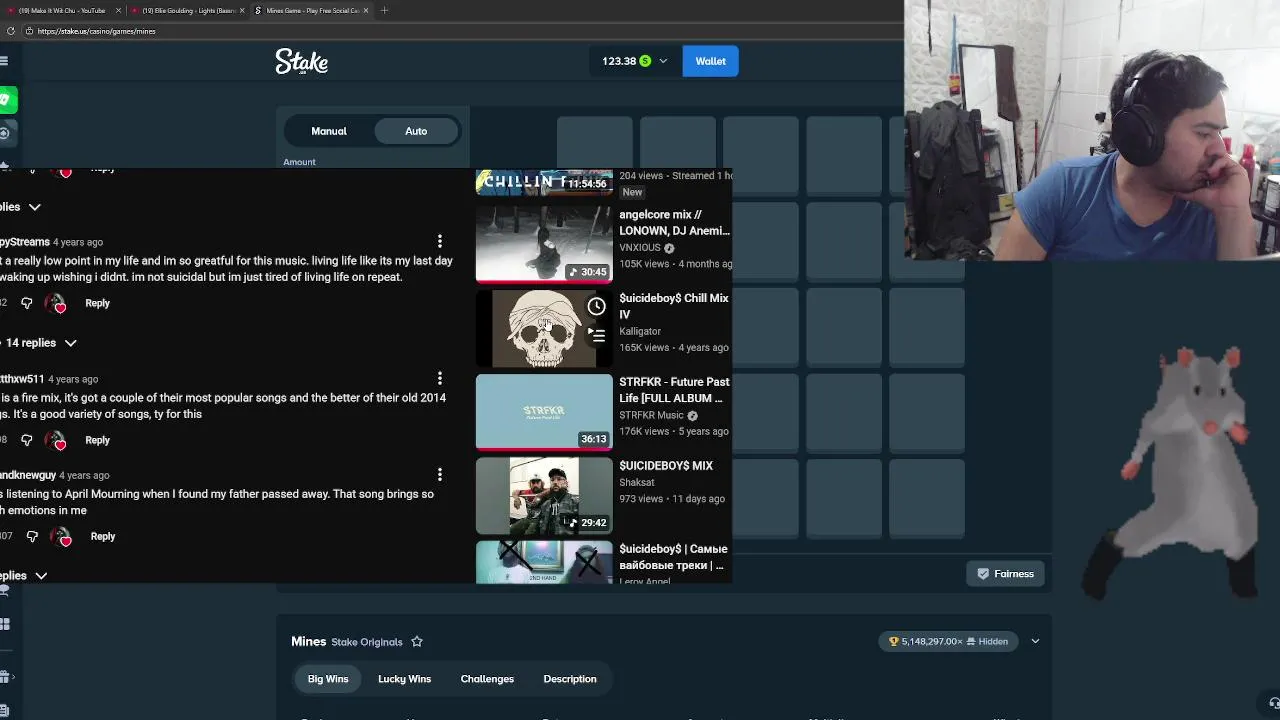Screen dimensions: 1280x720
Task: Click the Fairness button
Action: click(1005, 574)
